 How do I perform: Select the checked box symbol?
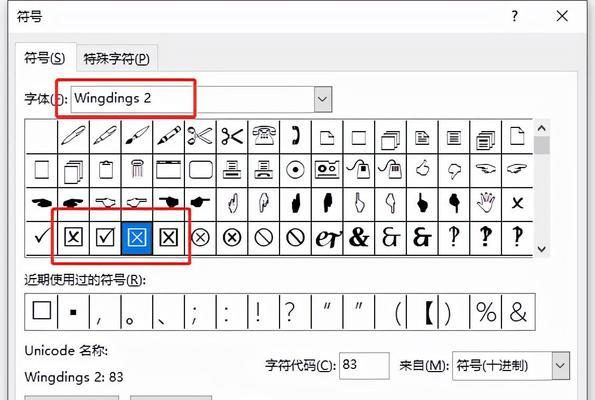105,238
